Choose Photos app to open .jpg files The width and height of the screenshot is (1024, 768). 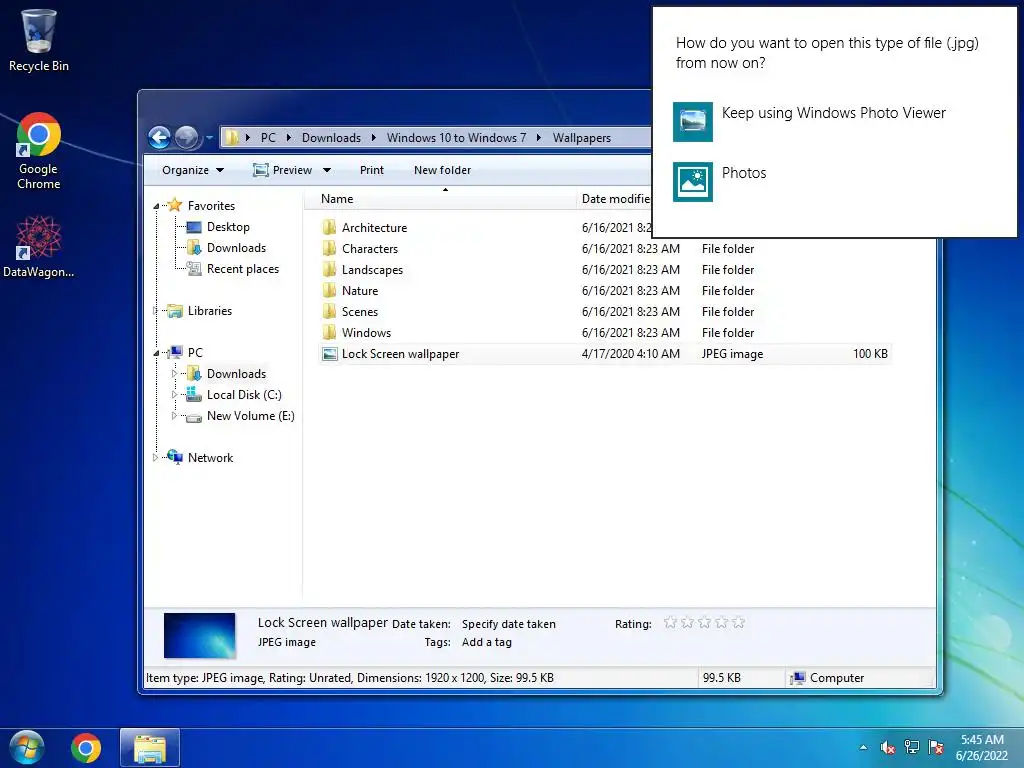[x=720, y=182]
